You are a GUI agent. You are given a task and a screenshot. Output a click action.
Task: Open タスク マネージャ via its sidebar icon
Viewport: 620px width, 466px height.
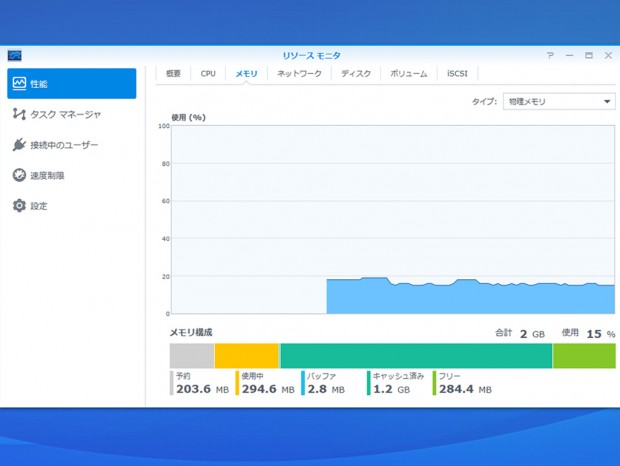click(19, 115)
